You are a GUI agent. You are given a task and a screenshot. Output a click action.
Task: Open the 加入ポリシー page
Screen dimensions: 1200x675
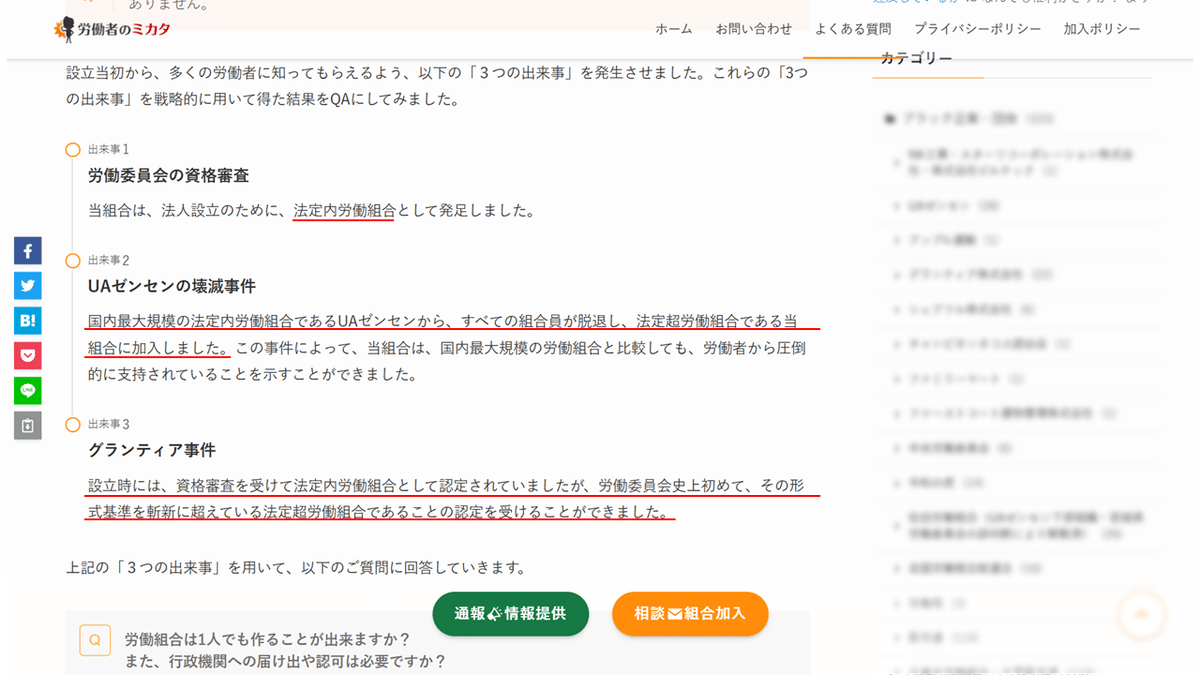[1102, 29]
